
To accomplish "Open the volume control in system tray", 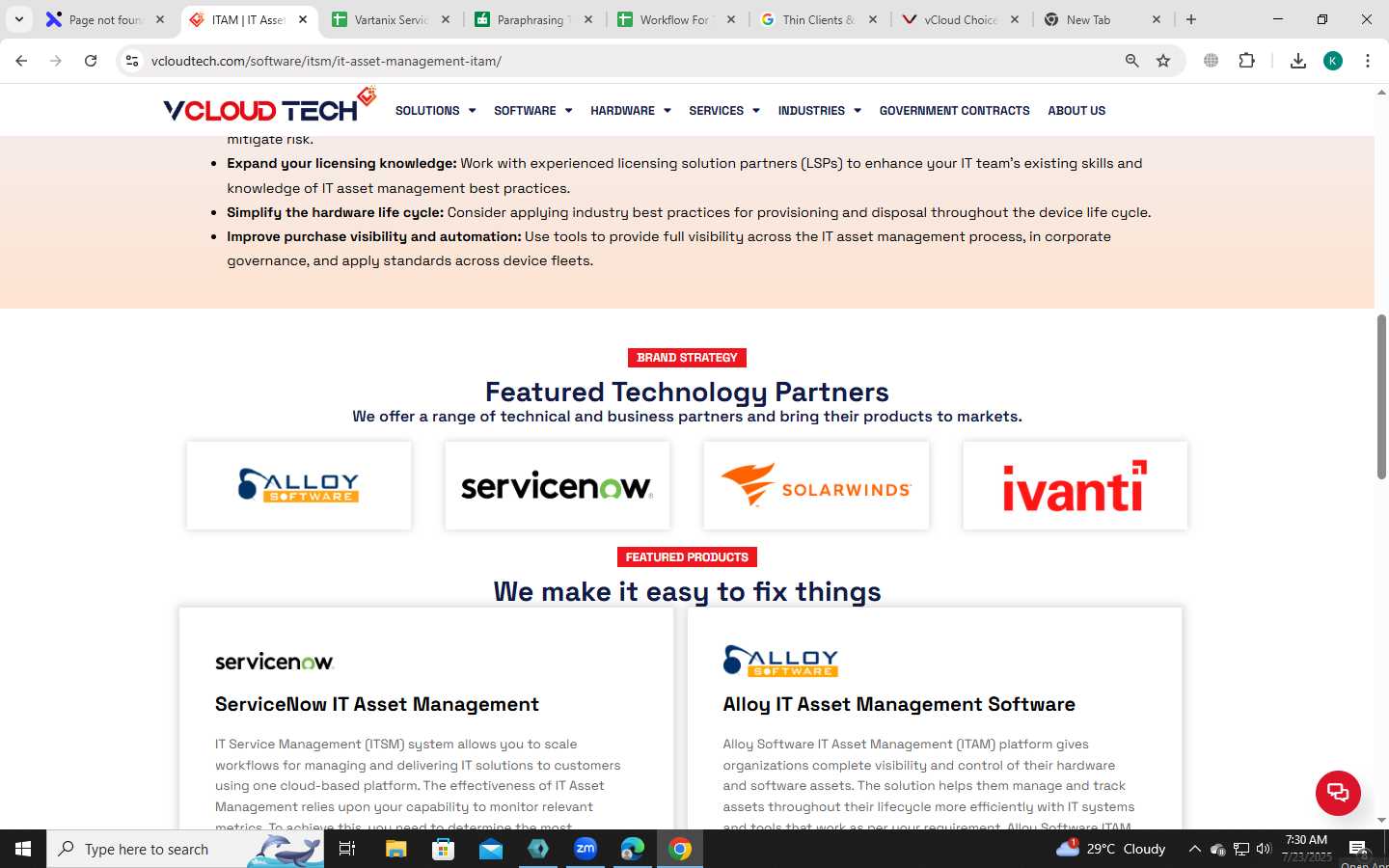I will pyautogui.click(x=1264, y=849).
